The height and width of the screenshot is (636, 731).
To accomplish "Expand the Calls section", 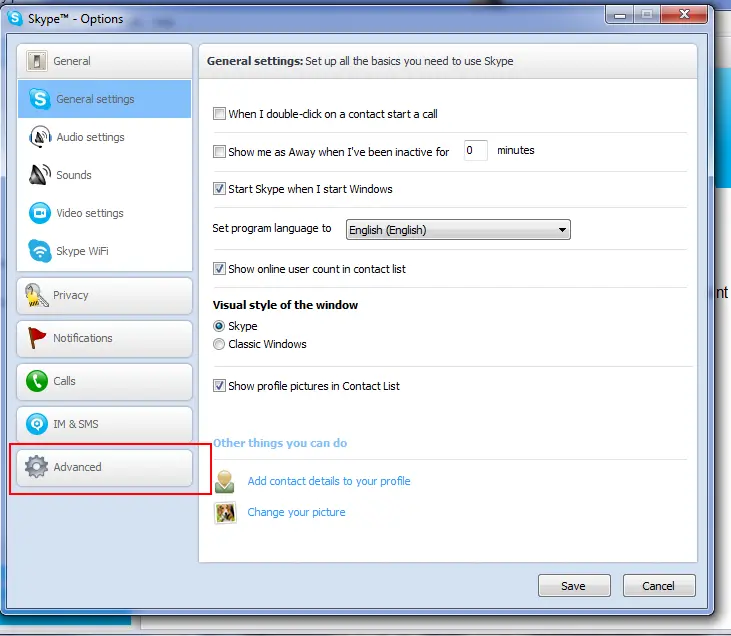I will pos(104,381).
